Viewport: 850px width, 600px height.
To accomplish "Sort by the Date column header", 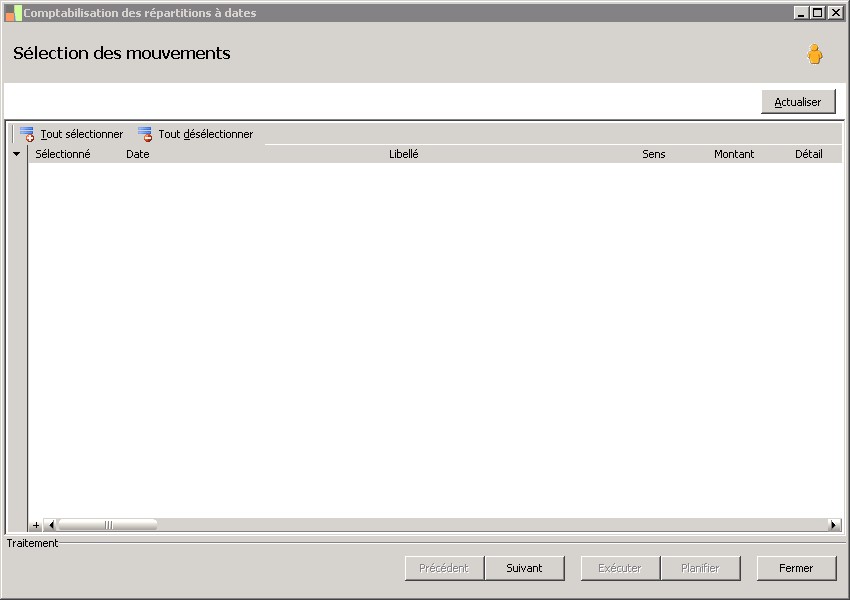I will tap(138, 154).
